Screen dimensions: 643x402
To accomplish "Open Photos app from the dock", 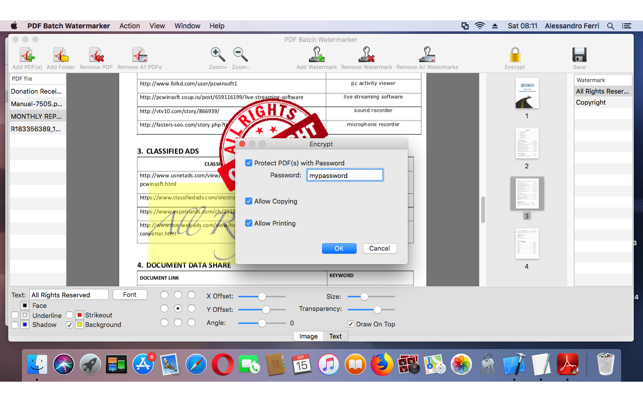I will click(461, 364).
